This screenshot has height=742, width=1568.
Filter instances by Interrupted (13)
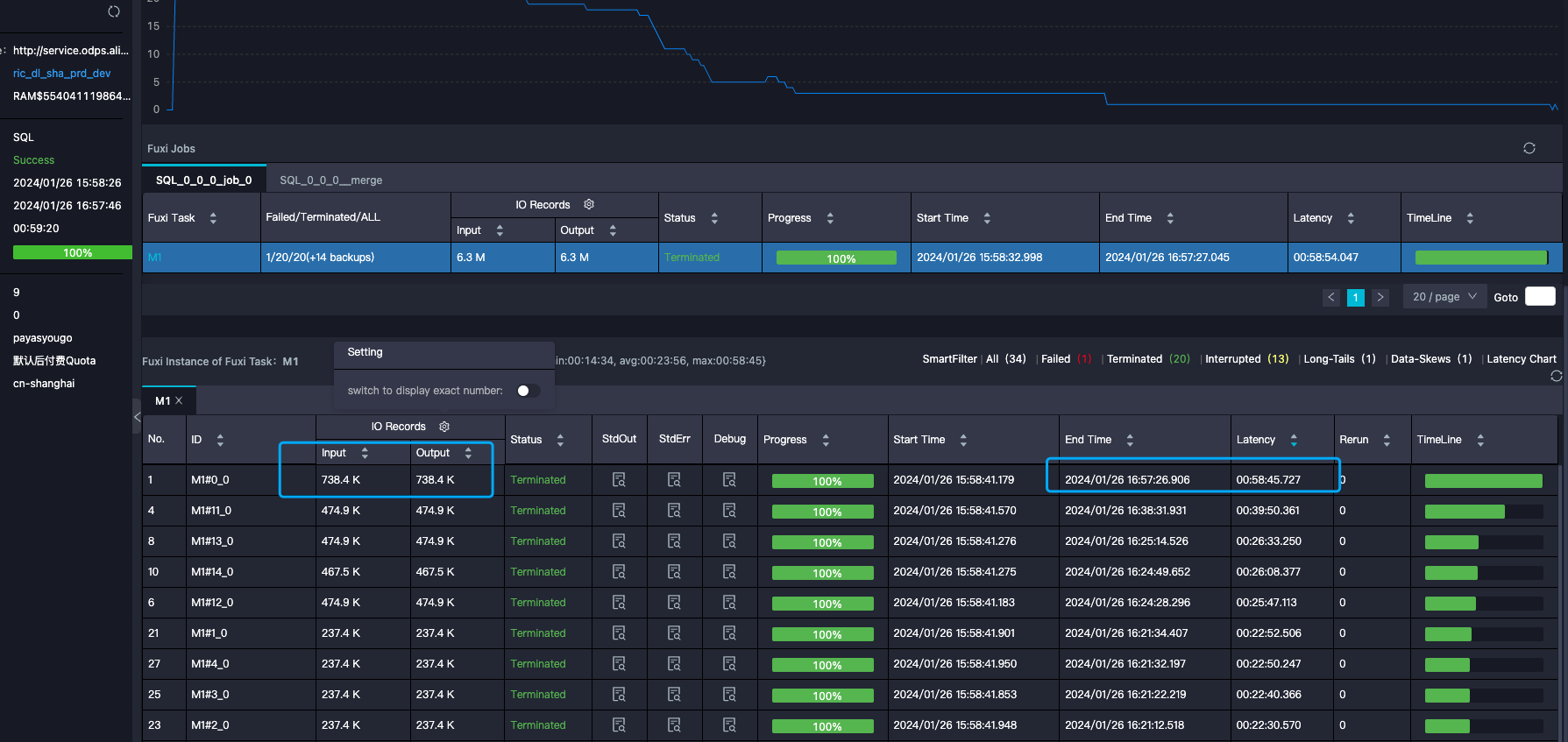(x=1246, y=359)
